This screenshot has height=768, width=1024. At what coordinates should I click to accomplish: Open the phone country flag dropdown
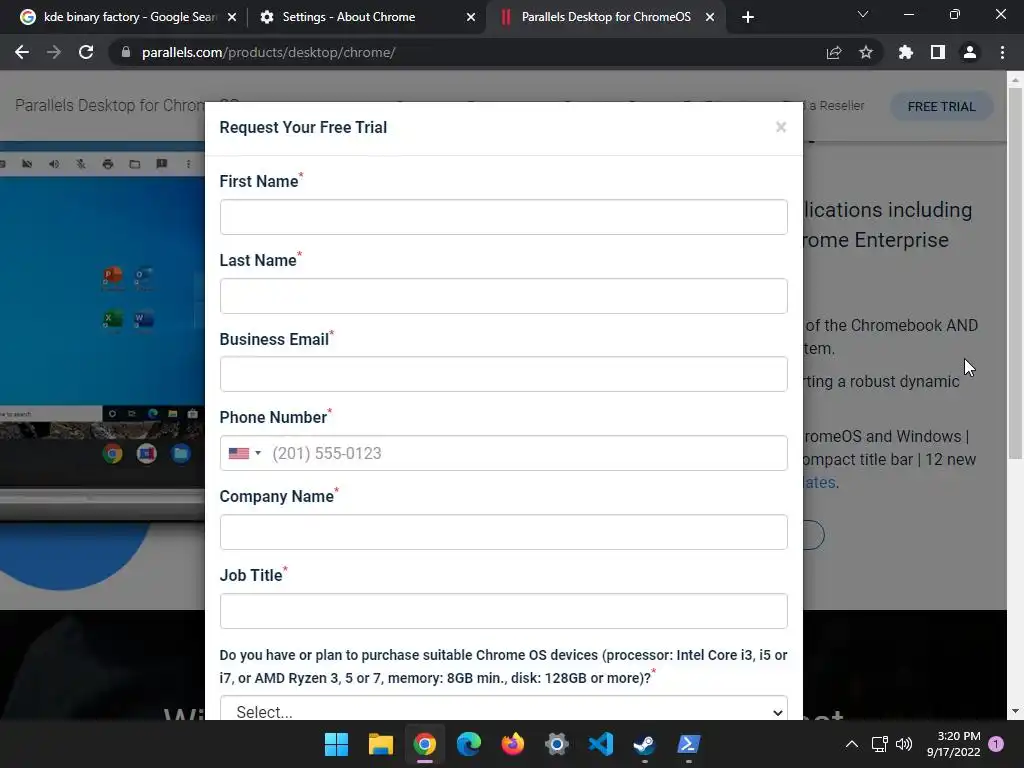245,453
